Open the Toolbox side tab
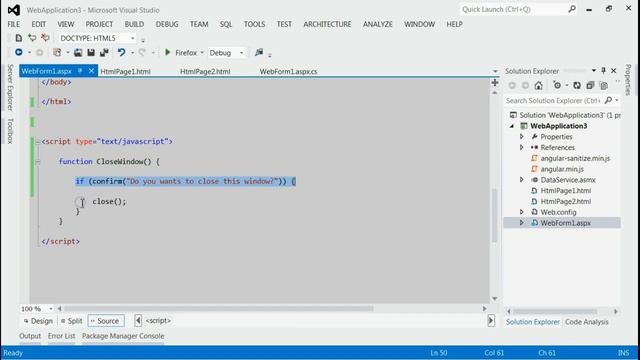640x360 pixels. point(11,131)
